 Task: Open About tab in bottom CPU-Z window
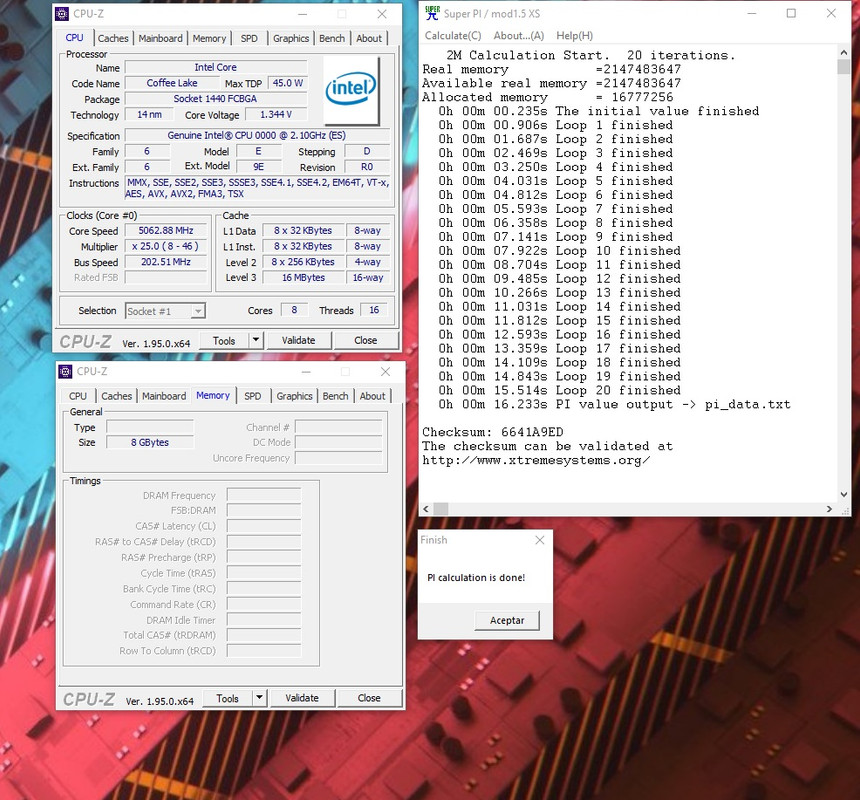[372, 396]
